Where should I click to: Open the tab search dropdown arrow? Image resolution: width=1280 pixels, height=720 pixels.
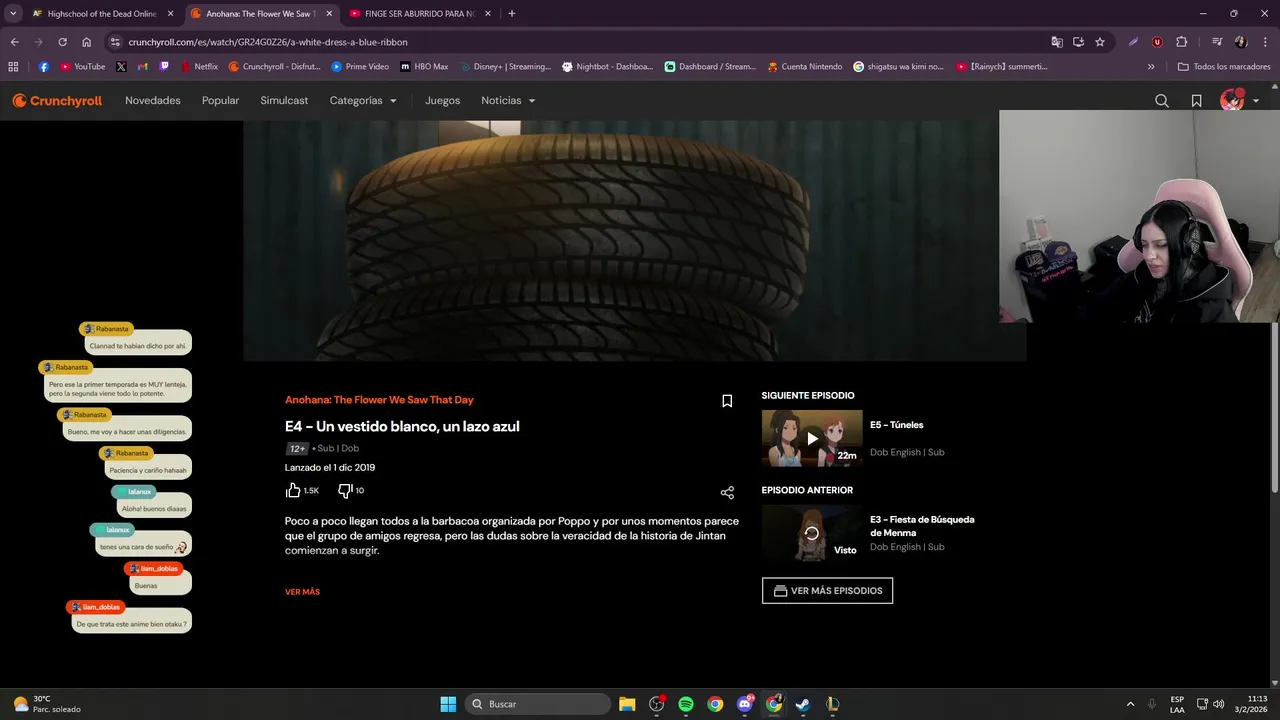[x=13, y=14]
